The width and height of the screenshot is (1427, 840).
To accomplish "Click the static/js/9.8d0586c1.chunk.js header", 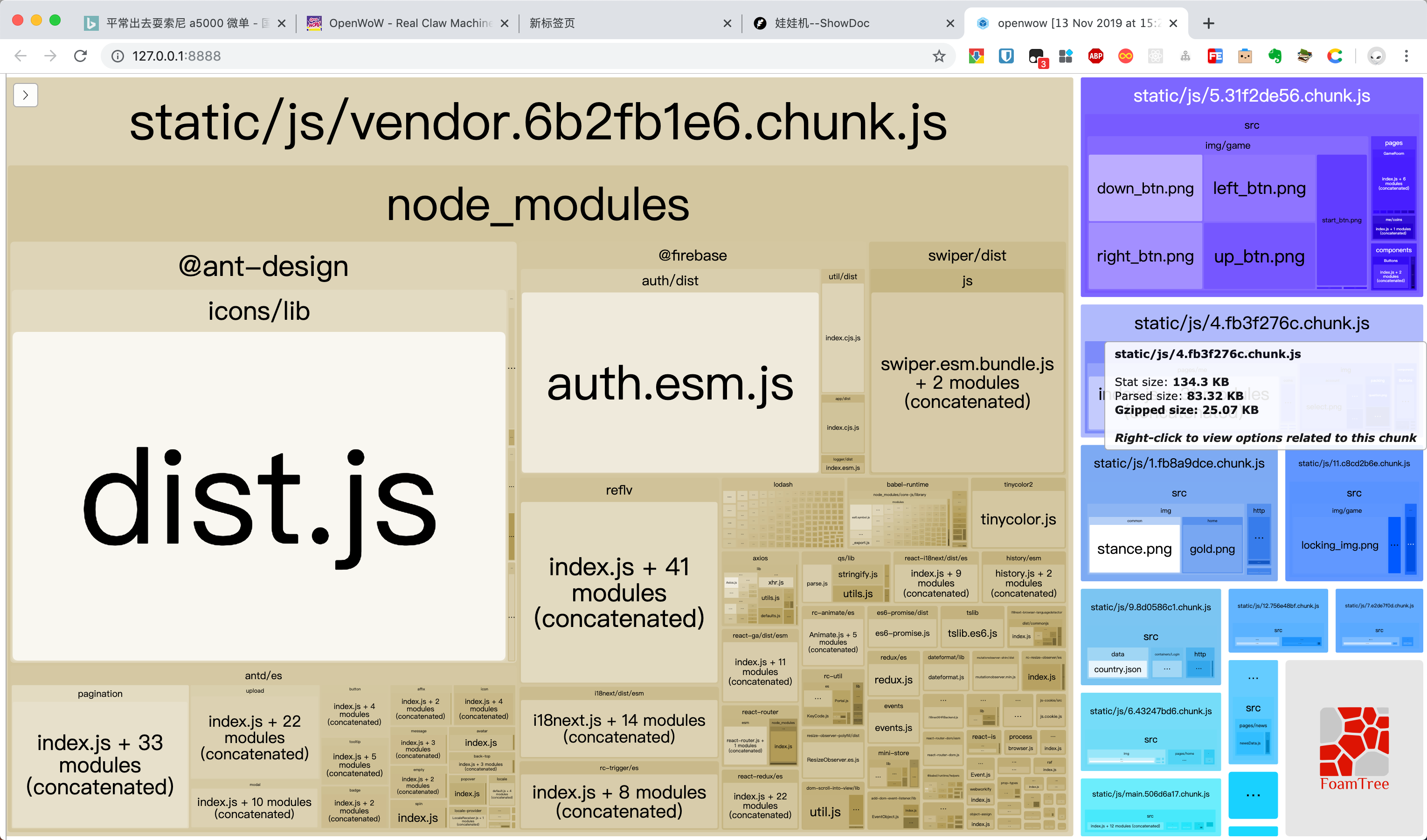I will pos(1150,607).
